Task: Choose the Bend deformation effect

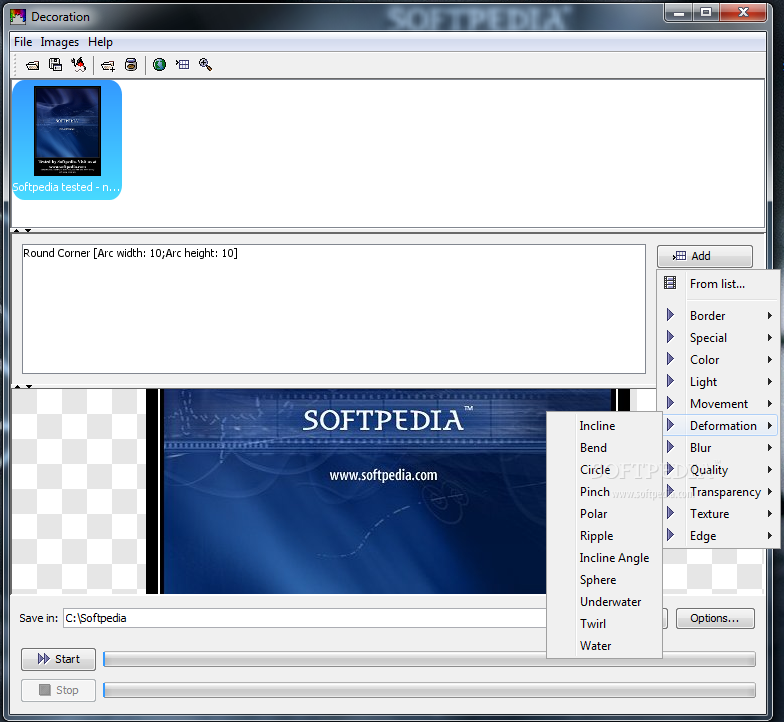Action: tap(604, 448)
